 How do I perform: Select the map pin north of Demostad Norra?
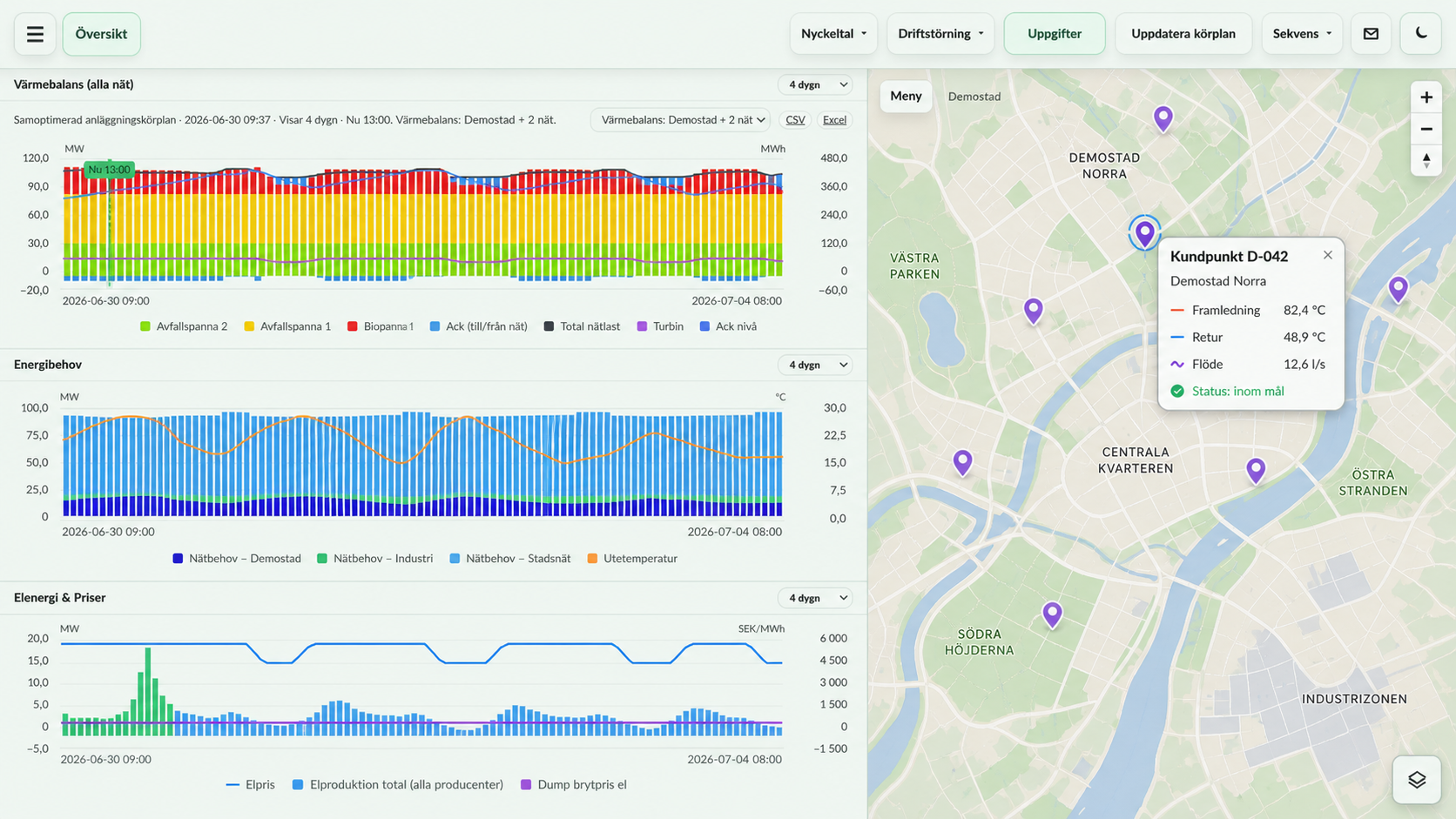pos(1163,117)
